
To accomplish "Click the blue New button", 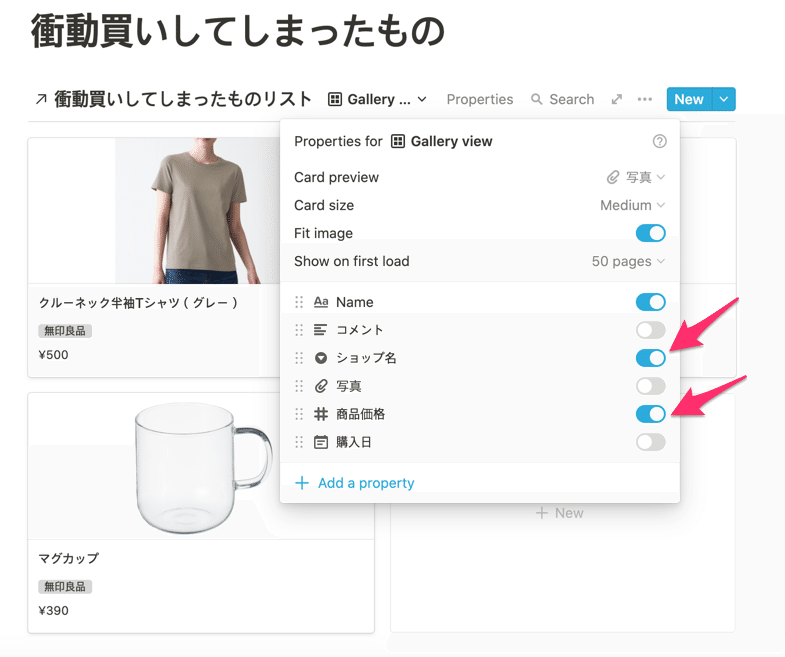I will click(x=689, y=99).
